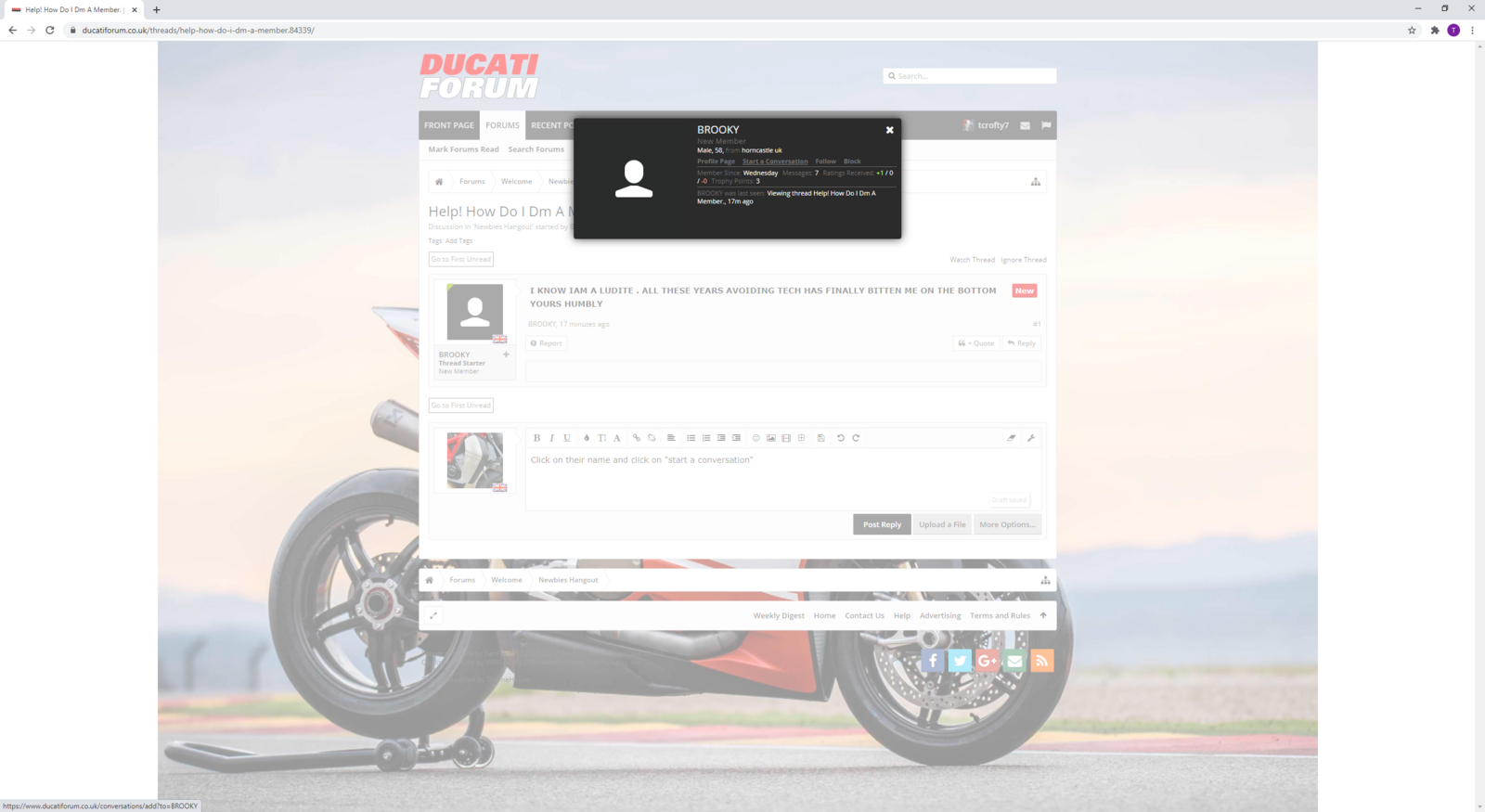Viewport: 1485px width, 812px height.
Task: Click the inbox envelope icon in navbar
Action: click(x=1025, y=125)
